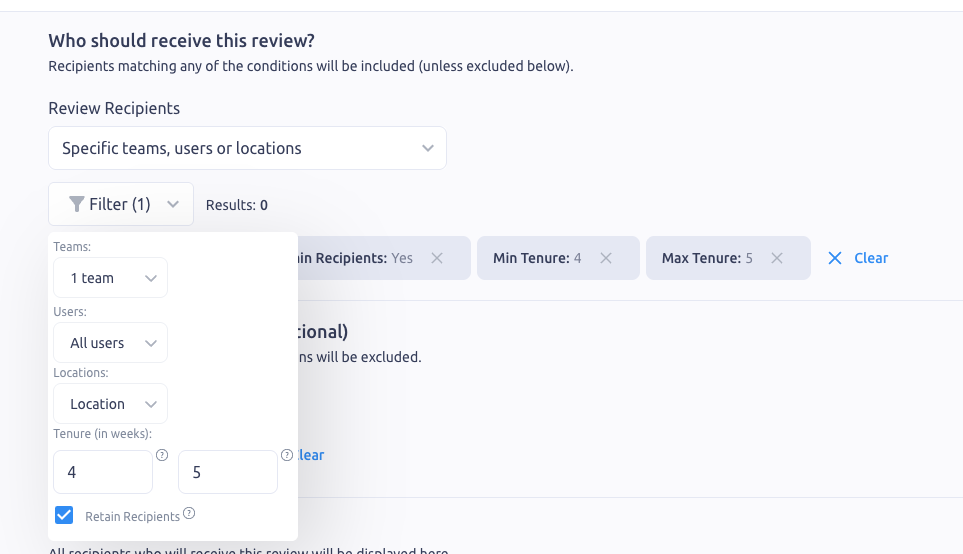Remove the Max Tenure filter chip
Viewport: 963px width, 554px height.
(x=777, y=258)
